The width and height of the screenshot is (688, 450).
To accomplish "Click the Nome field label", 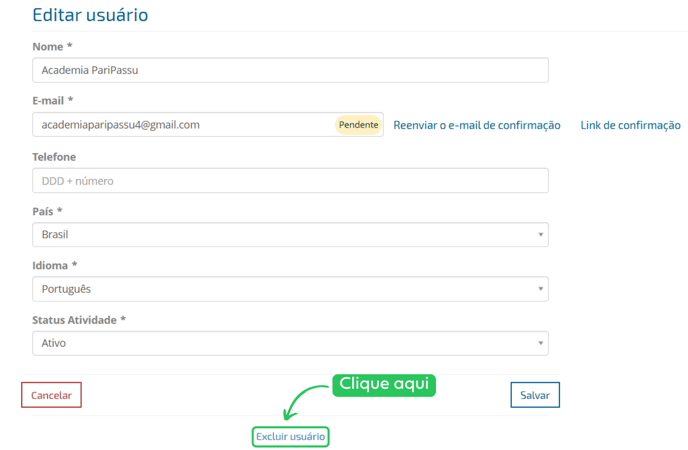I will tap(52, 47).
